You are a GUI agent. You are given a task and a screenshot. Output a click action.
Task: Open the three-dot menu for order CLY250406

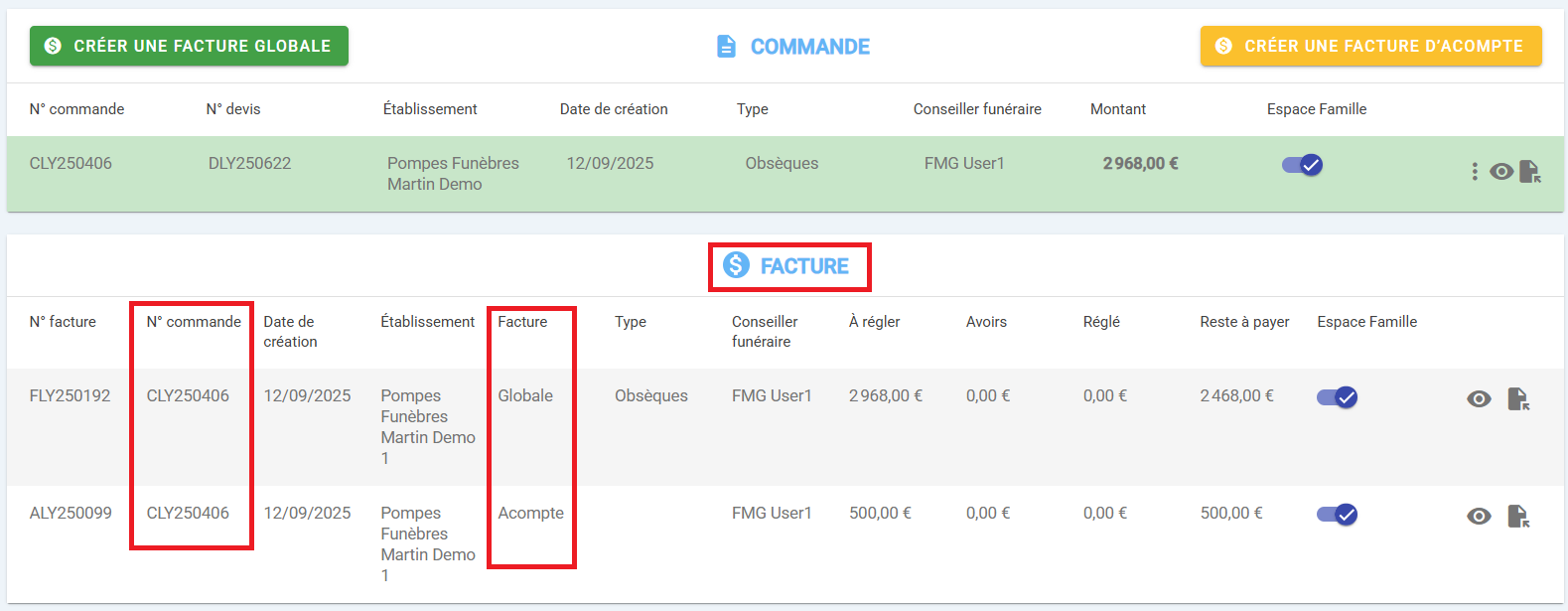(x=1475, y=172)
